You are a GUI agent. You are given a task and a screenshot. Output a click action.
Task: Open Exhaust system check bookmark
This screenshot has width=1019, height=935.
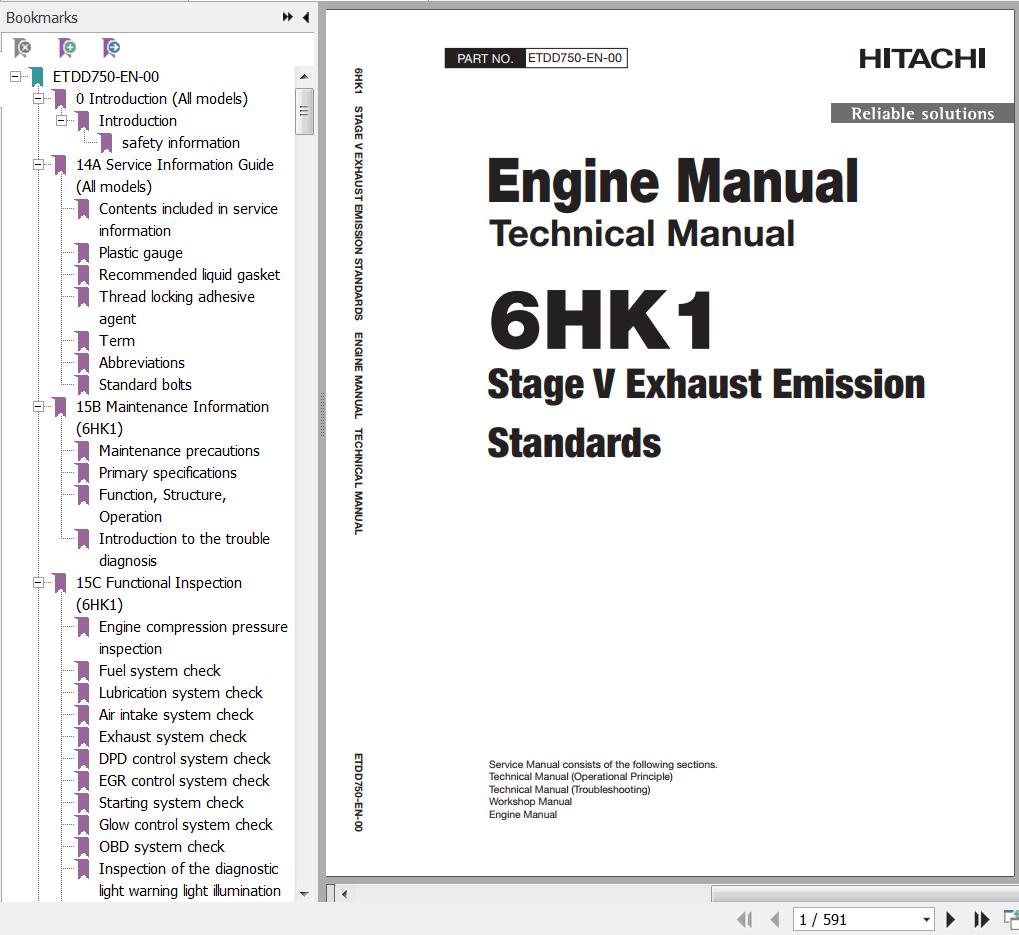click(172, 737)
